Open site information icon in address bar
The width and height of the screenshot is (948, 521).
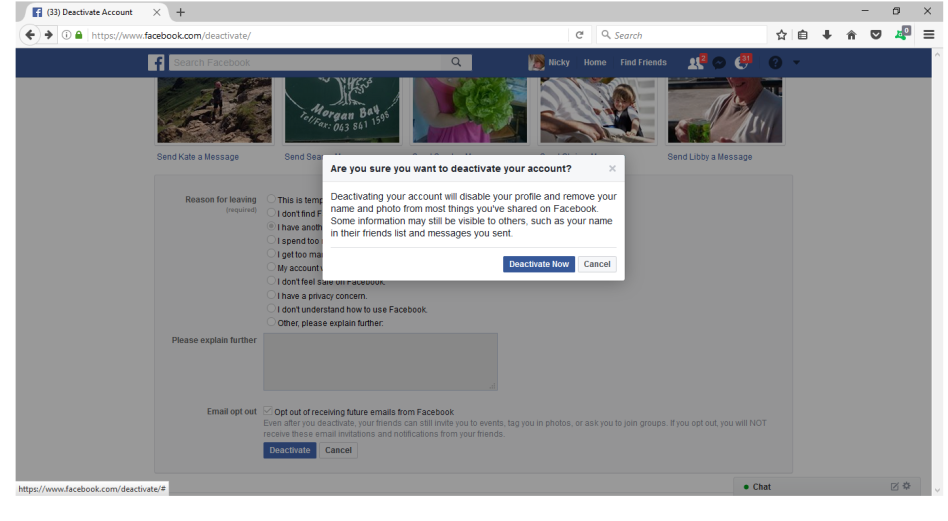pyautogui.click(x=67, y=35)
